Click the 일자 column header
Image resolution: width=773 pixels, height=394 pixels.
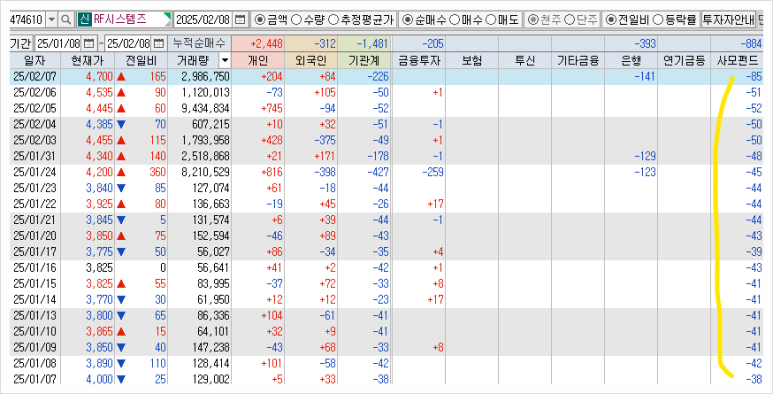34,61
